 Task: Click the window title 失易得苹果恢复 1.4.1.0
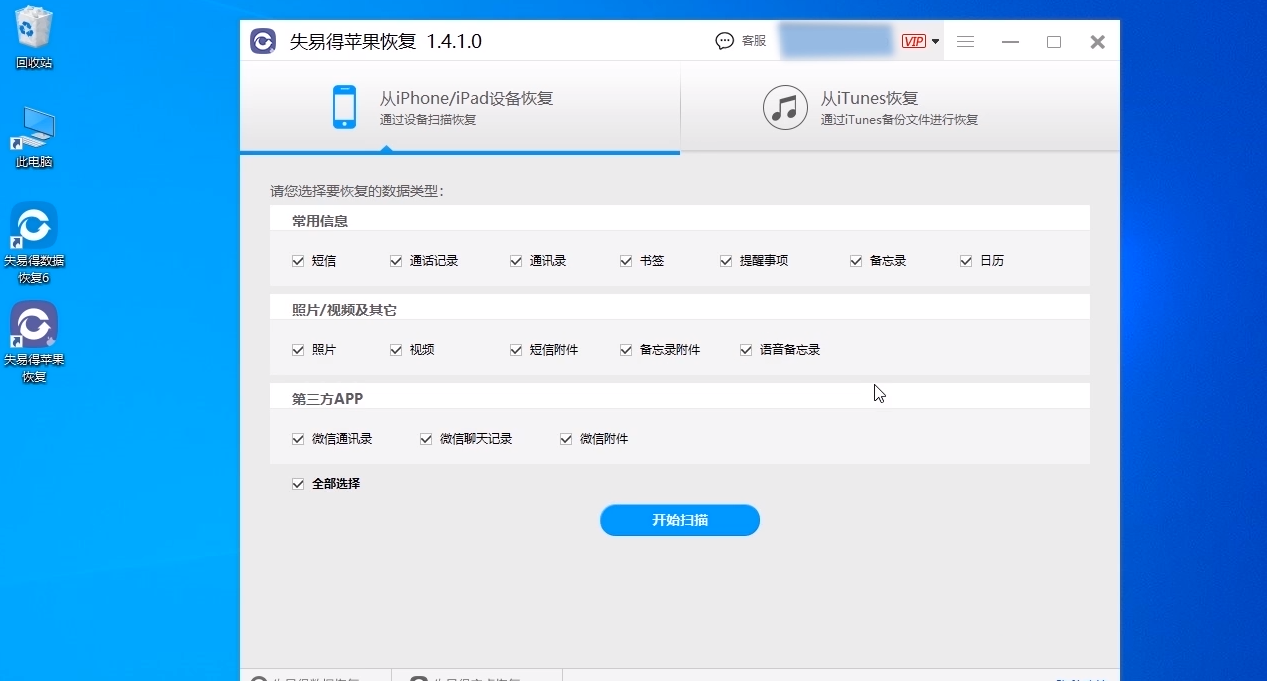click(385, 41)
